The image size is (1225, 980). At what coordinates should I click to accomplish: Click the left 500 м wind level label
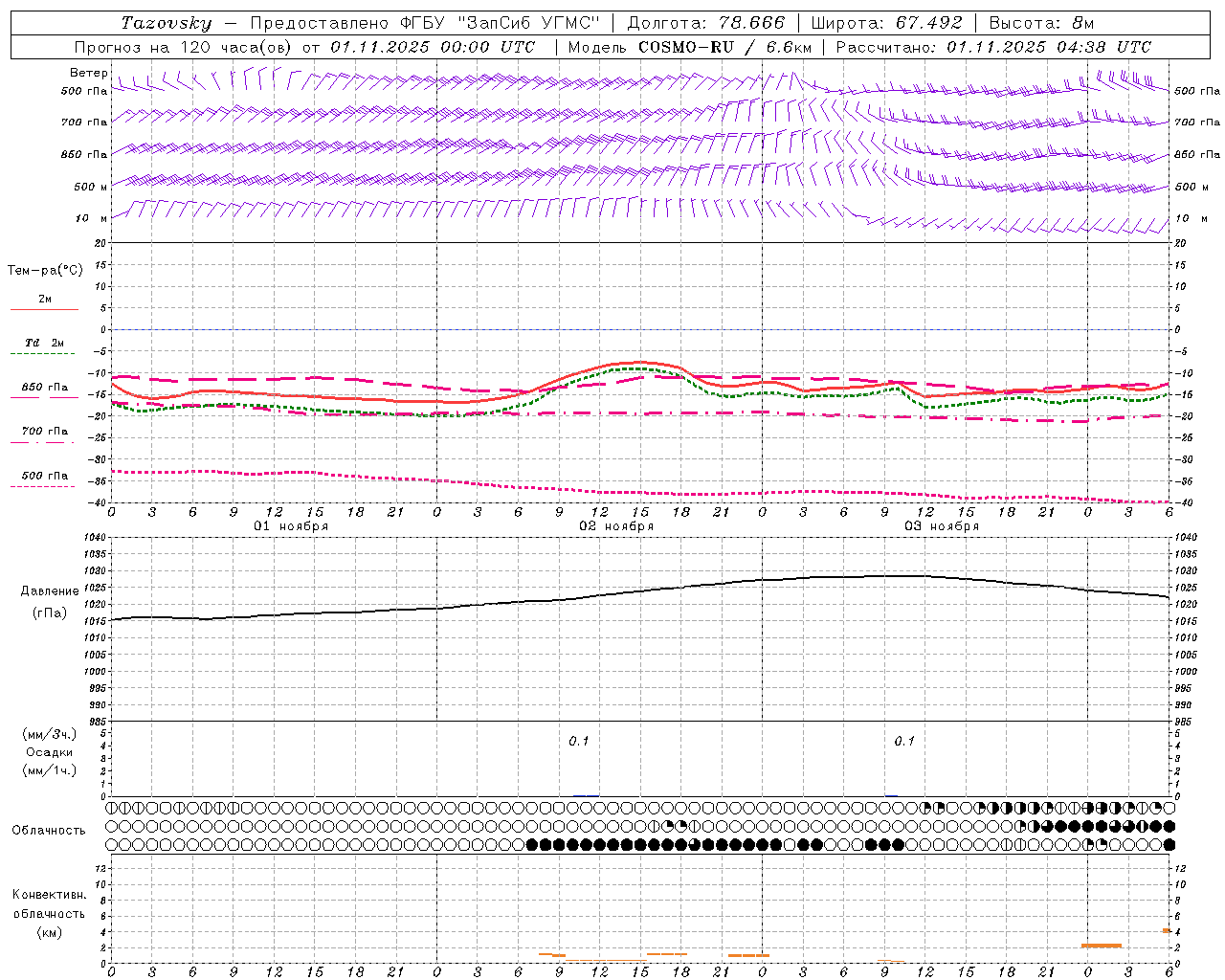point(90,187)
